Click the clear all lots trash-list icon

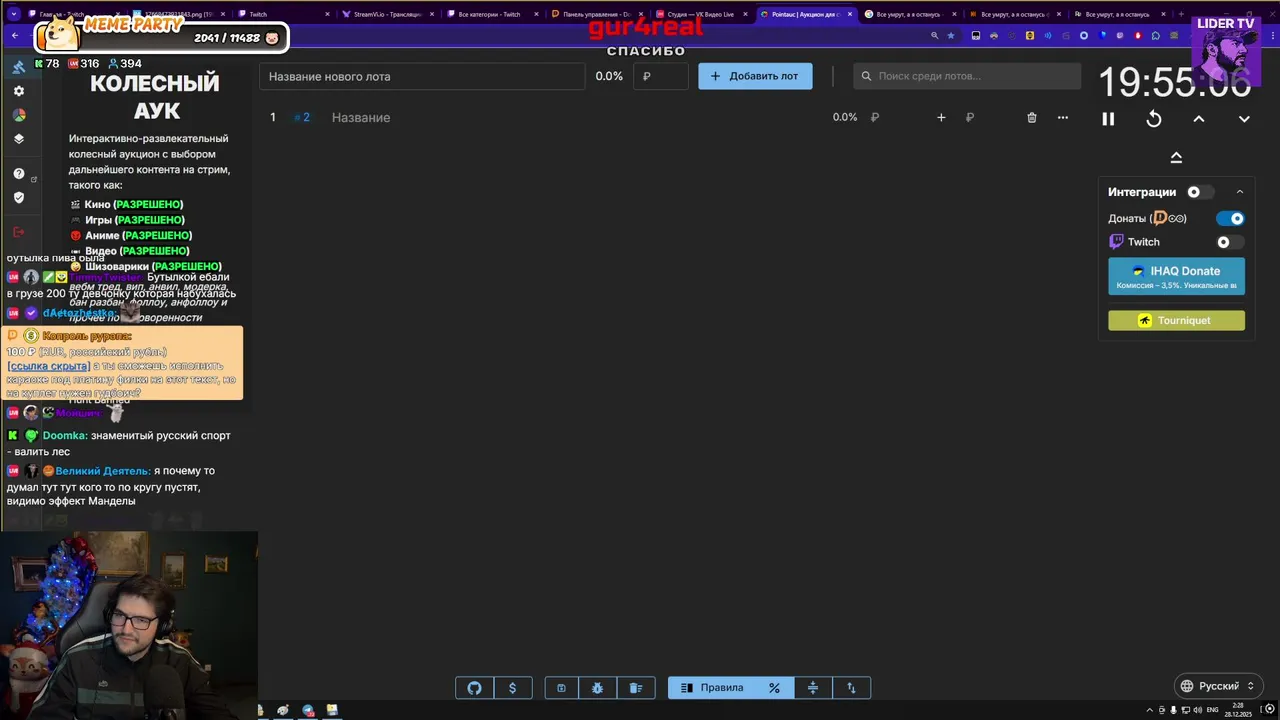pos(636,688)
